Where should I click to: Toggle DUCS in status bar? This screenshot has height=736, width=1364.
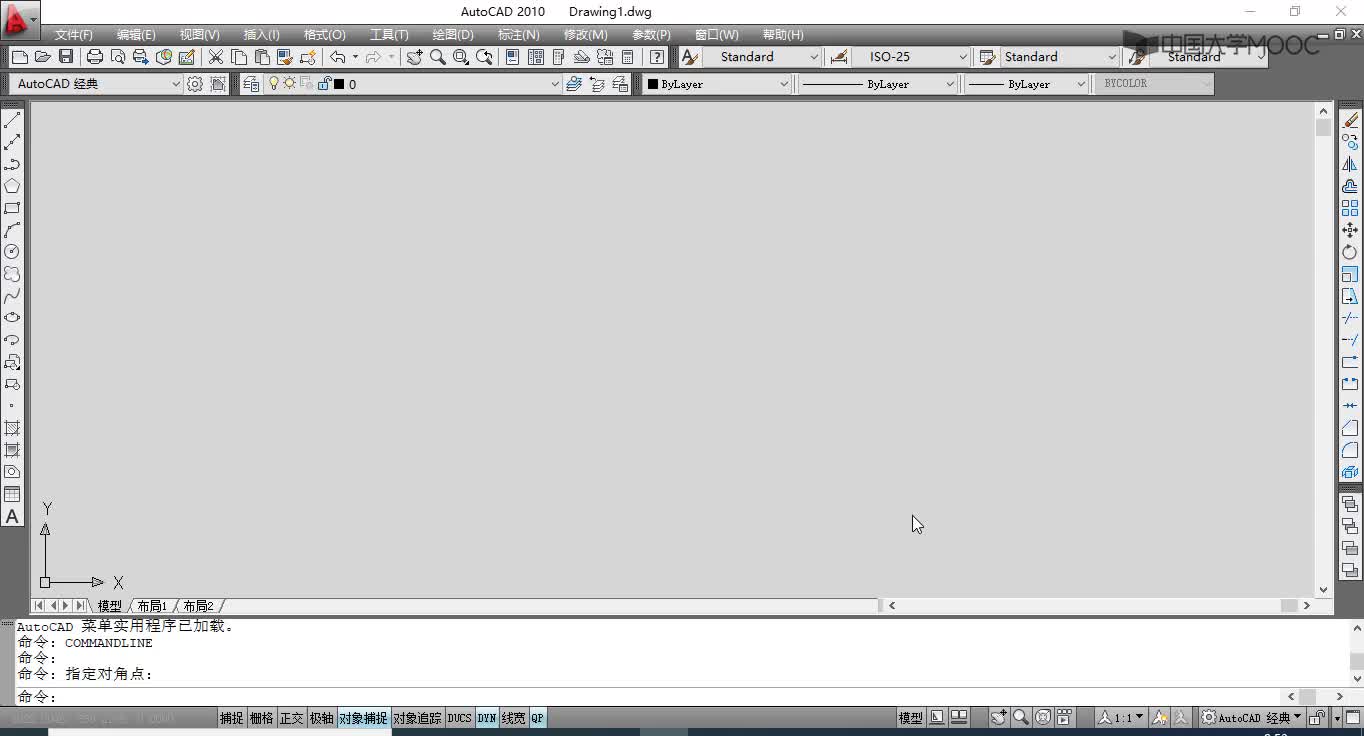pos(459,718)
